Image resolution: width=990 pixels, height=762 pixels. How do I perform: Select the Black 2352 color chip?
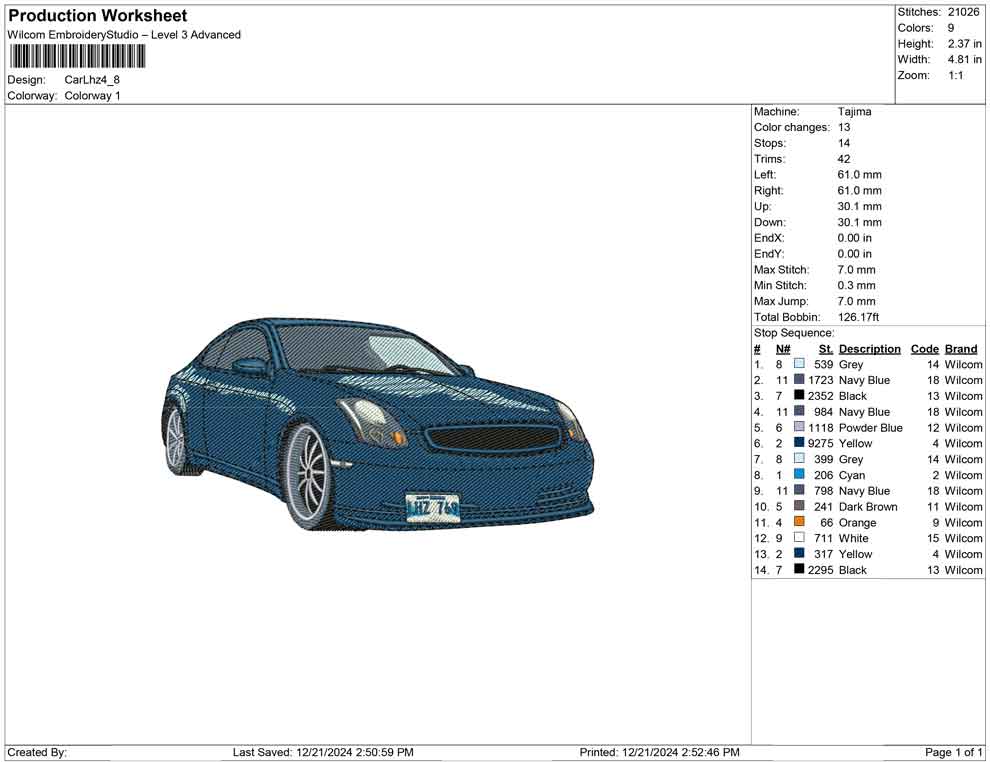[799, 396]
